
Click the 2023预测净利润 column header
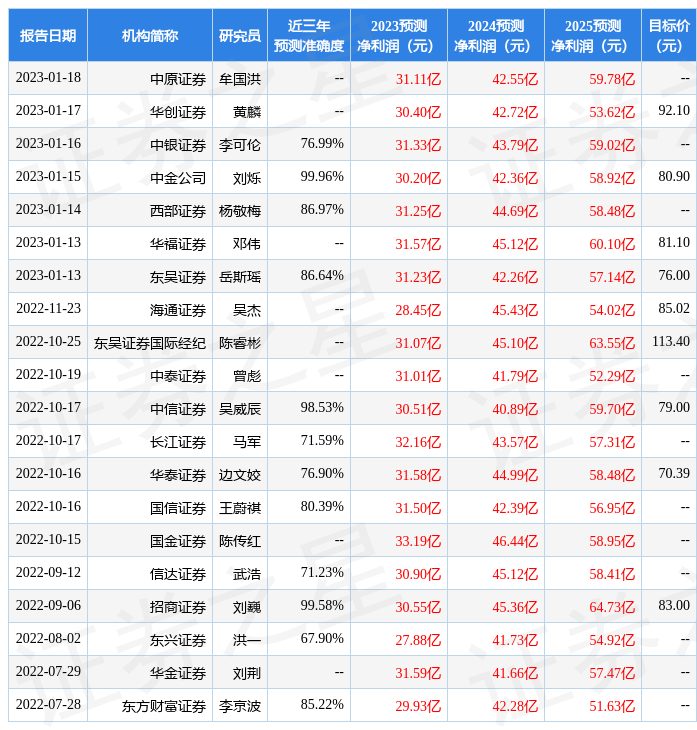click(x=399, y=35)
